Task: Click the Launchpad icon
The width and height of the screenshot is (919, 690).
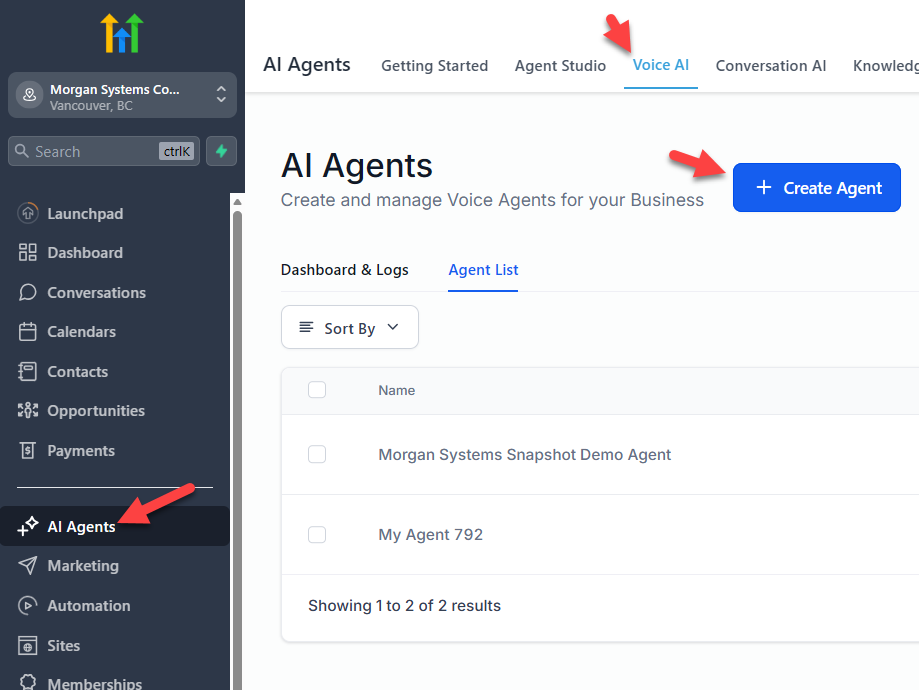Action: coord(28,213)
